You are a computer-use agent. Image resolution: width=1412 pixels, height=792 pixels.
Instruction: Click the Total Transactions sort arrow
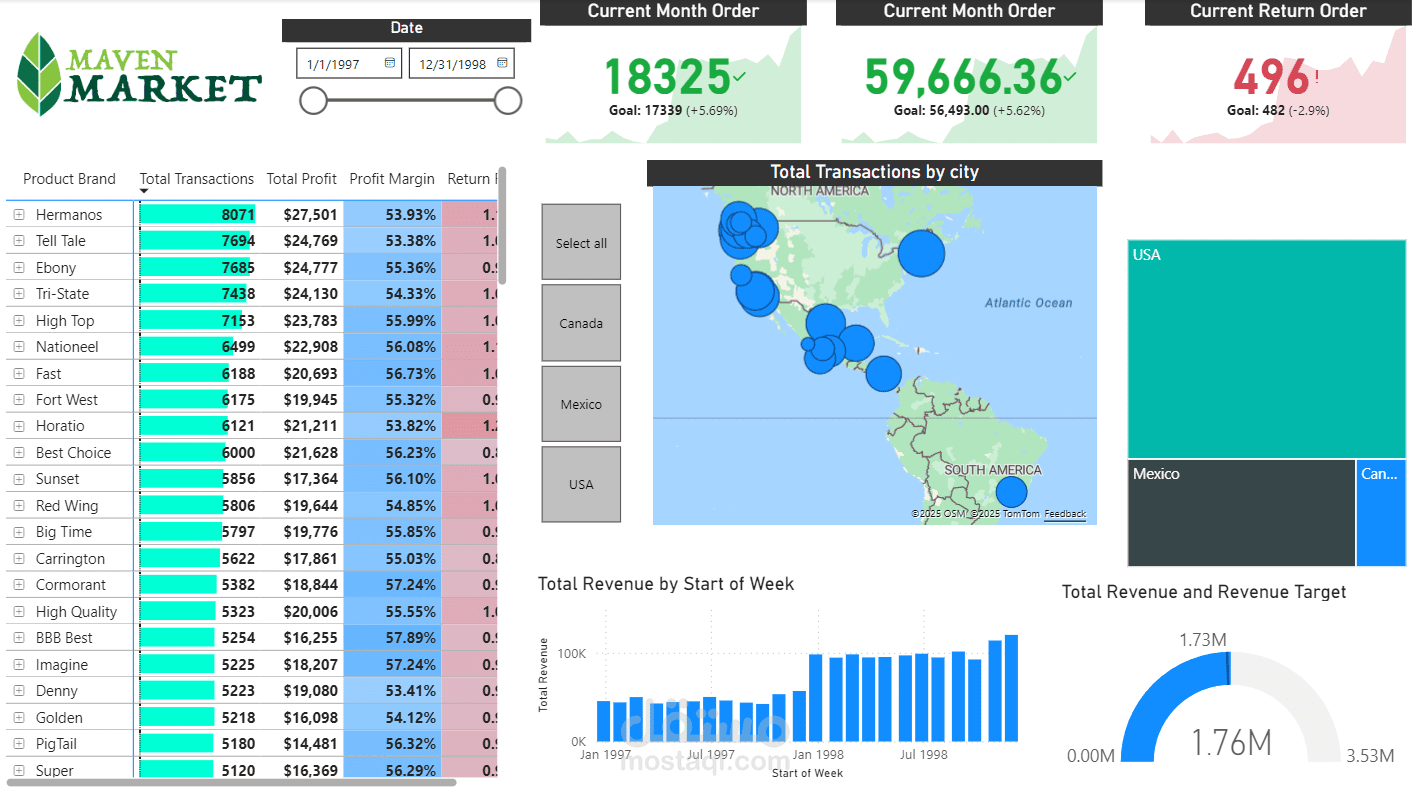pos(144,191)
